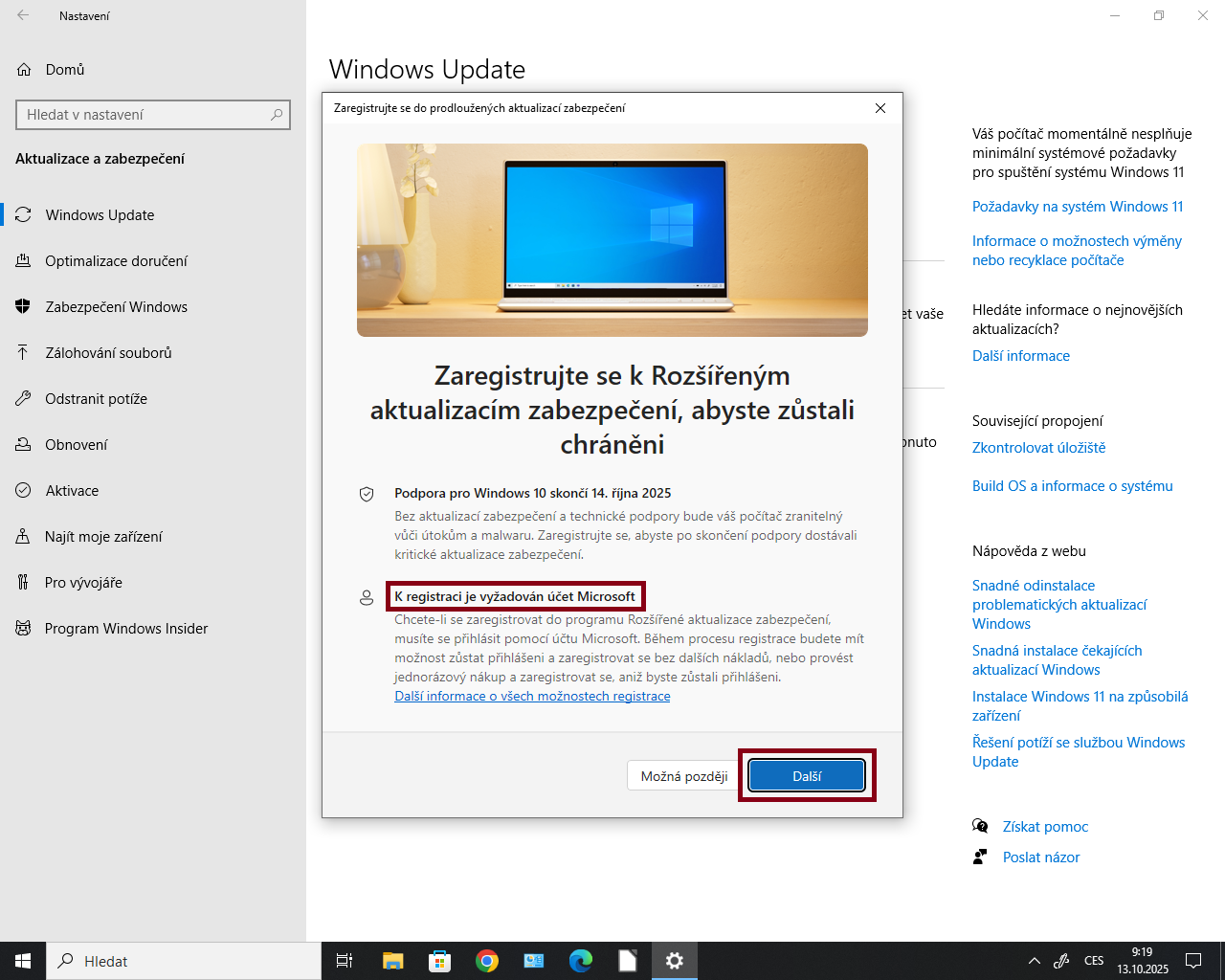
Task: Select Windows Update in sidebar menu
Action: (153, 214)
